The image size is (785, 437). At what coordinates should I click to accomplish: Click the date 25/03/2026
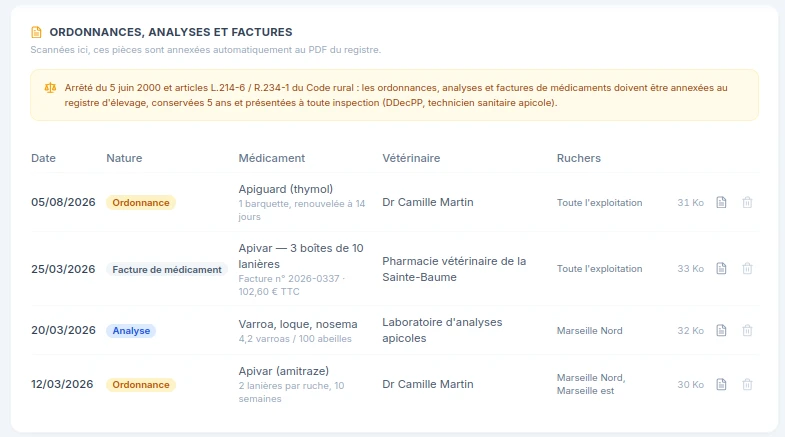pyautogui.click(x=63, y=269)
